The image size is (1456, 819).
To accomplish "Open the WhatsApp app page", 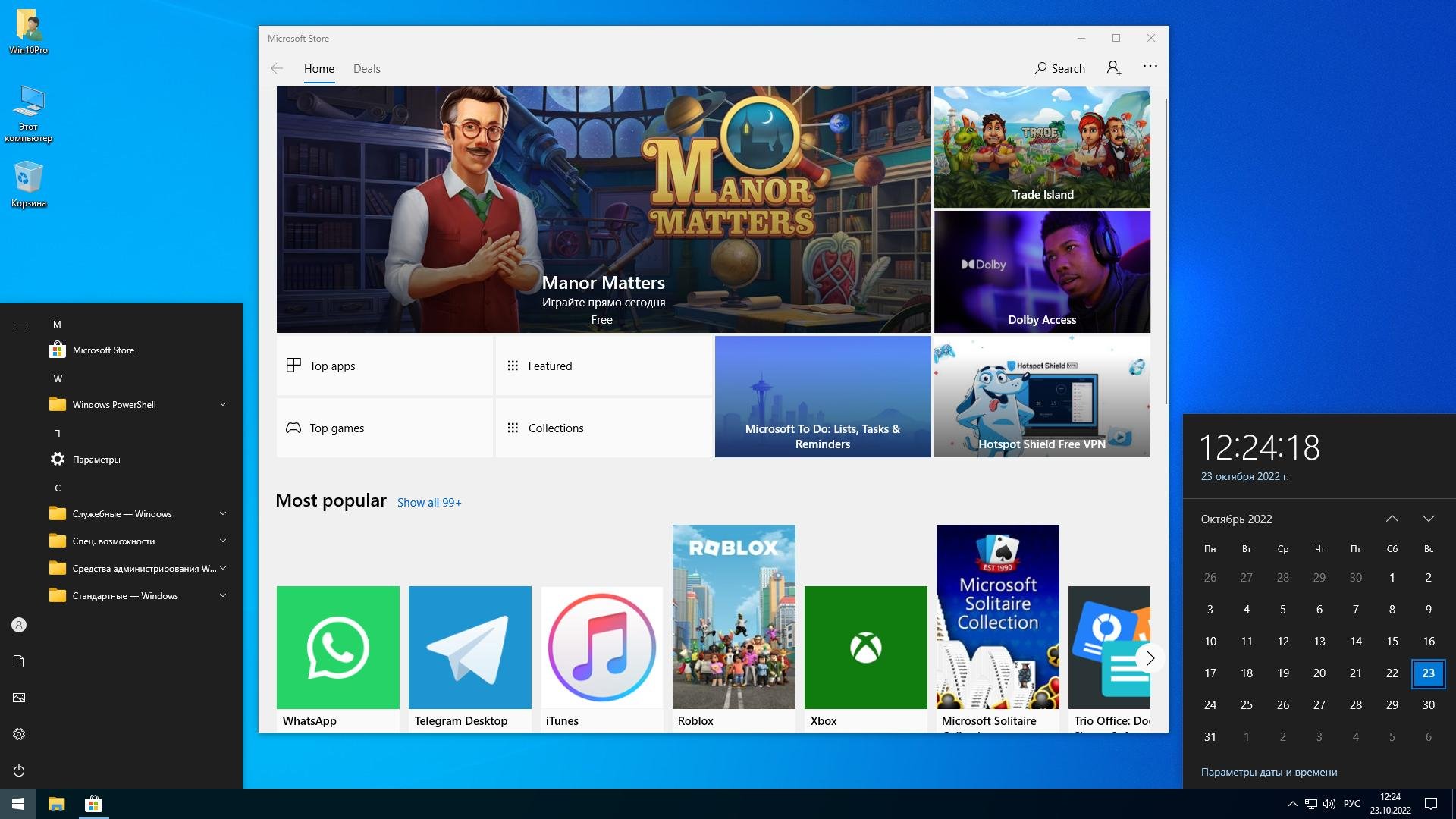I will 338,647.
